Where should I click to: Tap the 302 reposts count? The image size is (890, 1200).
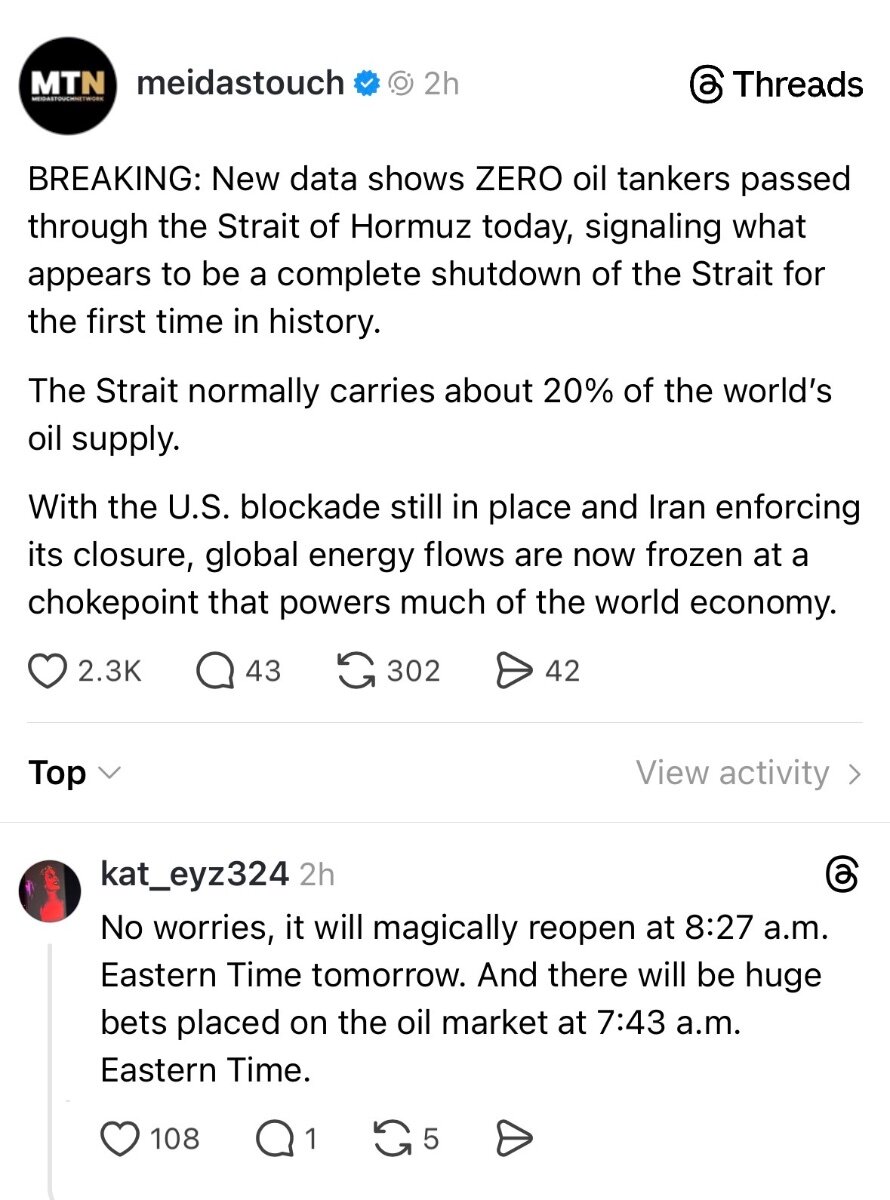(413, 671)
